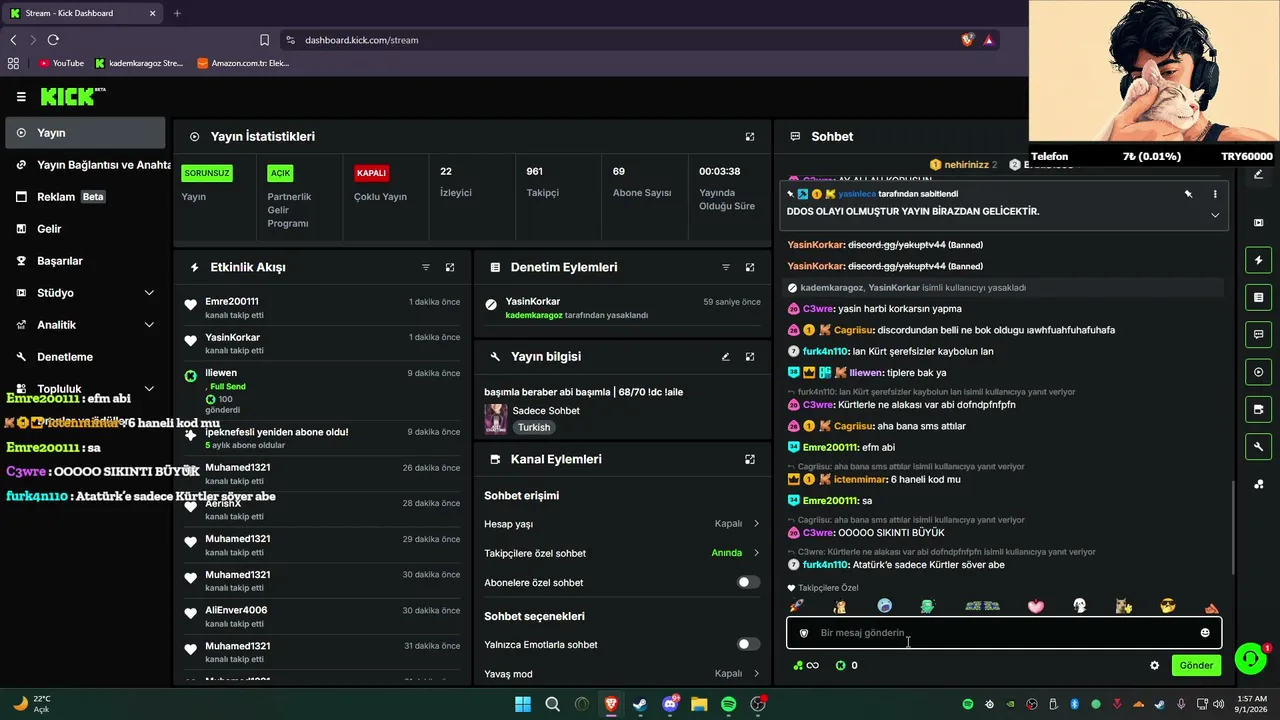1280x720 pixels.
Task: Open chat settings gear icon
Action: (x=1155, y=665)
